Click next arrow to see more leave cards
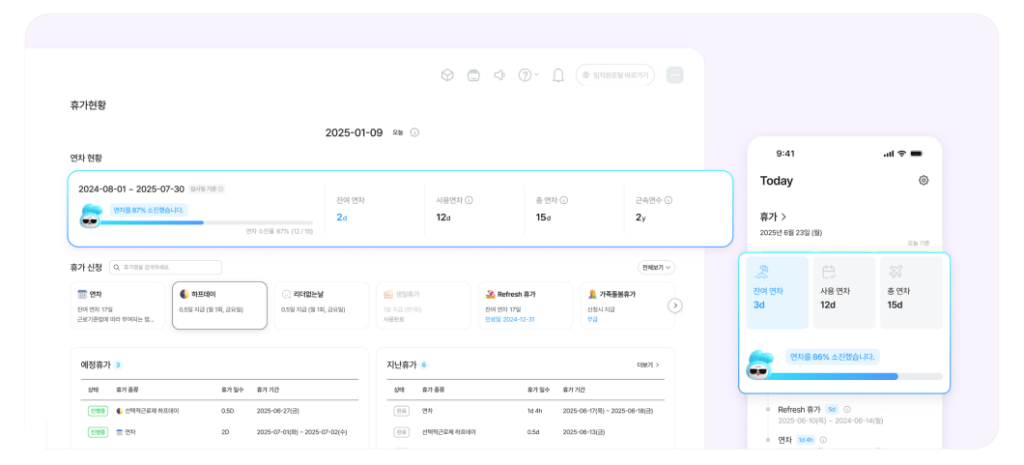1024x465 pixels. pos(676,306)
